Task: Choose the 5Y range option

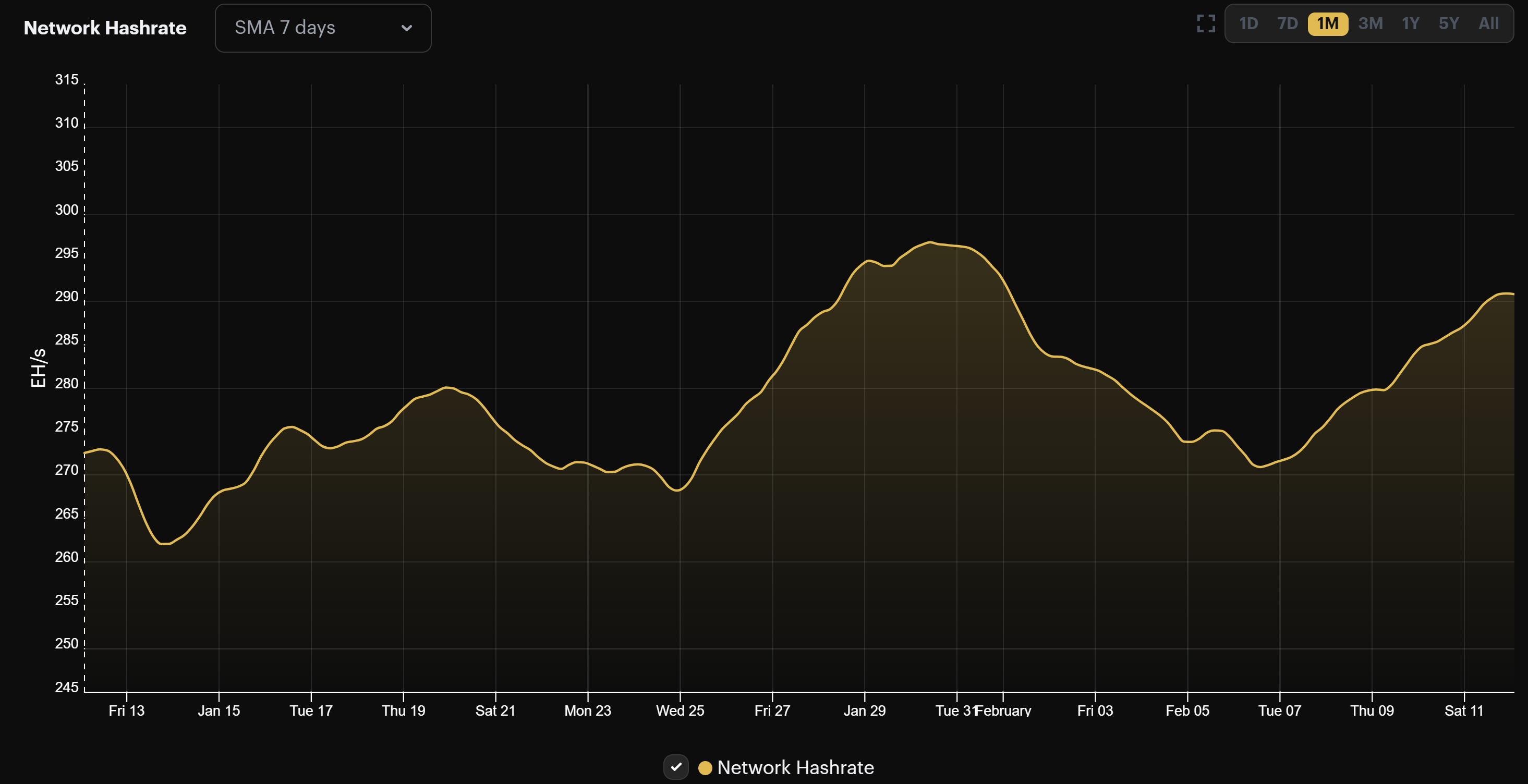Action: coord(1449,24)
